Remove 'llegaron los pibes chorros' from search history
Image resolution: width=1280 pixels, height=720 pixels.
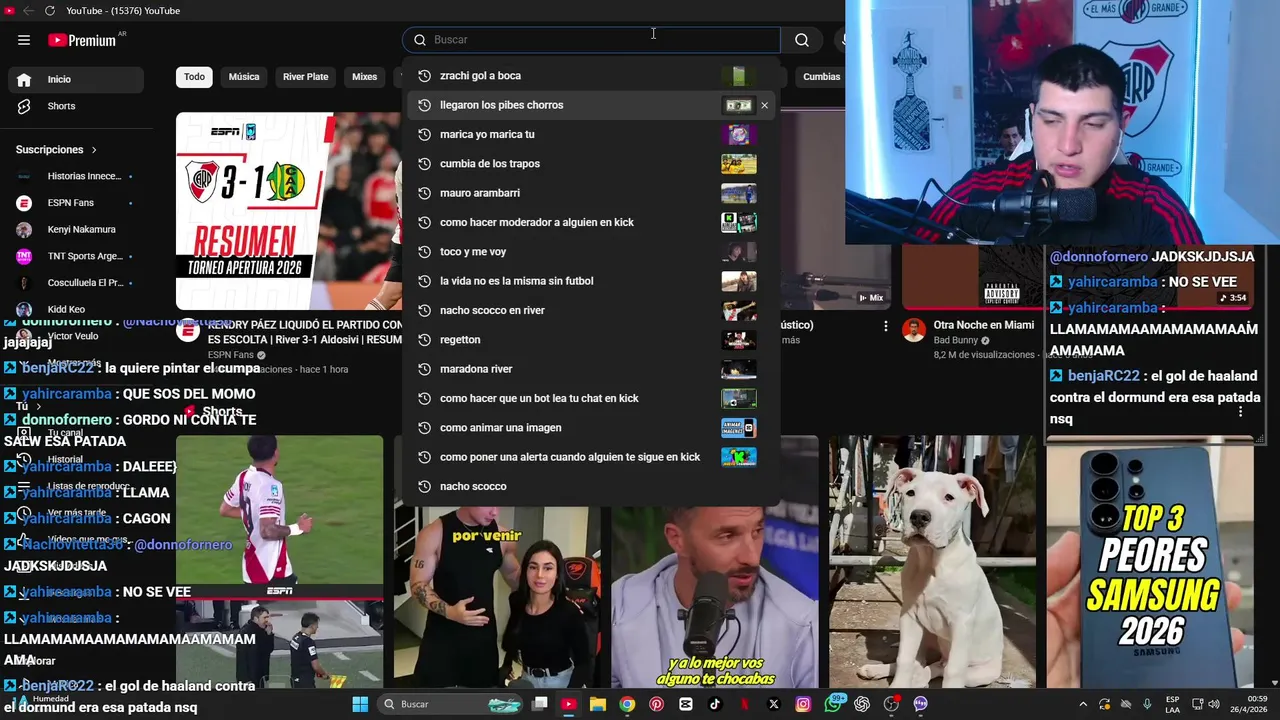(x=765, y=105)
